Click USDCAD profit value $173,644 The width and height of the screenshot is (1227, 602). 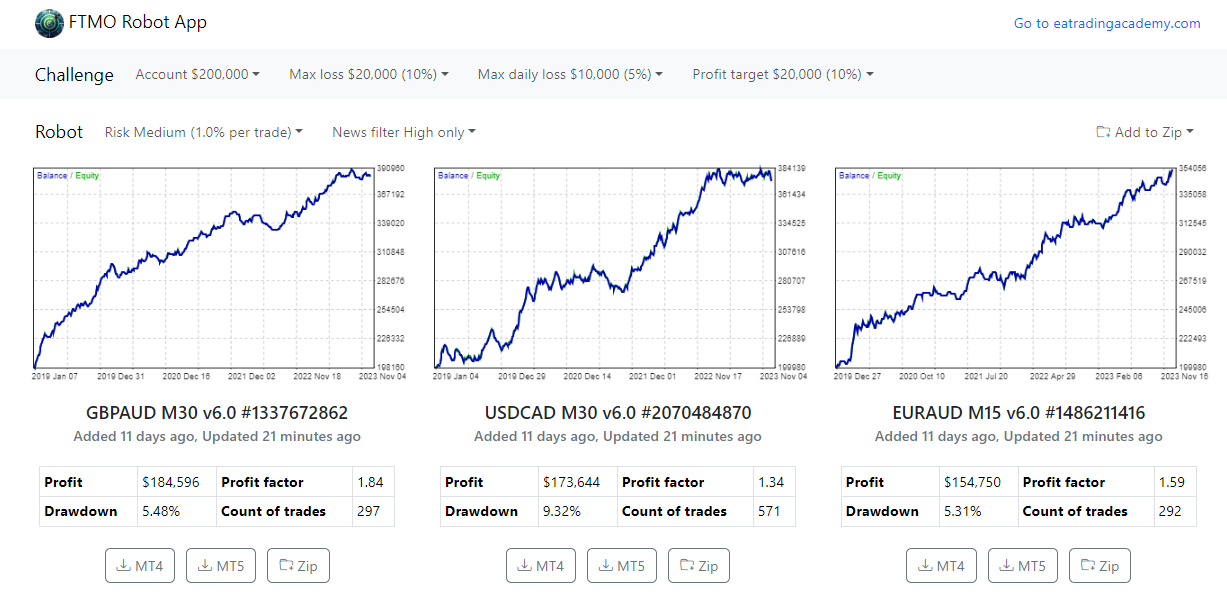(572, 482)
